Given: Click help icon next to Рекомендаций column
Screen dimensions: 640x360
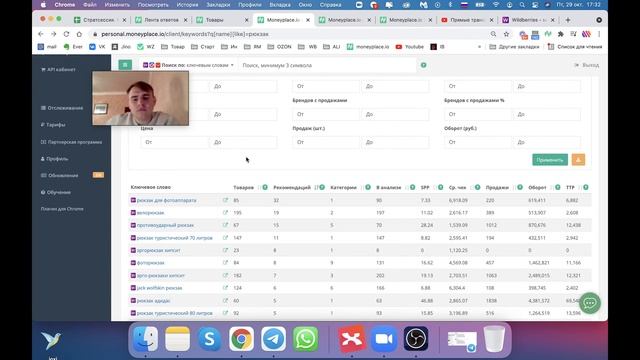Looking at the screenshot, I should (x=322, y=187).
